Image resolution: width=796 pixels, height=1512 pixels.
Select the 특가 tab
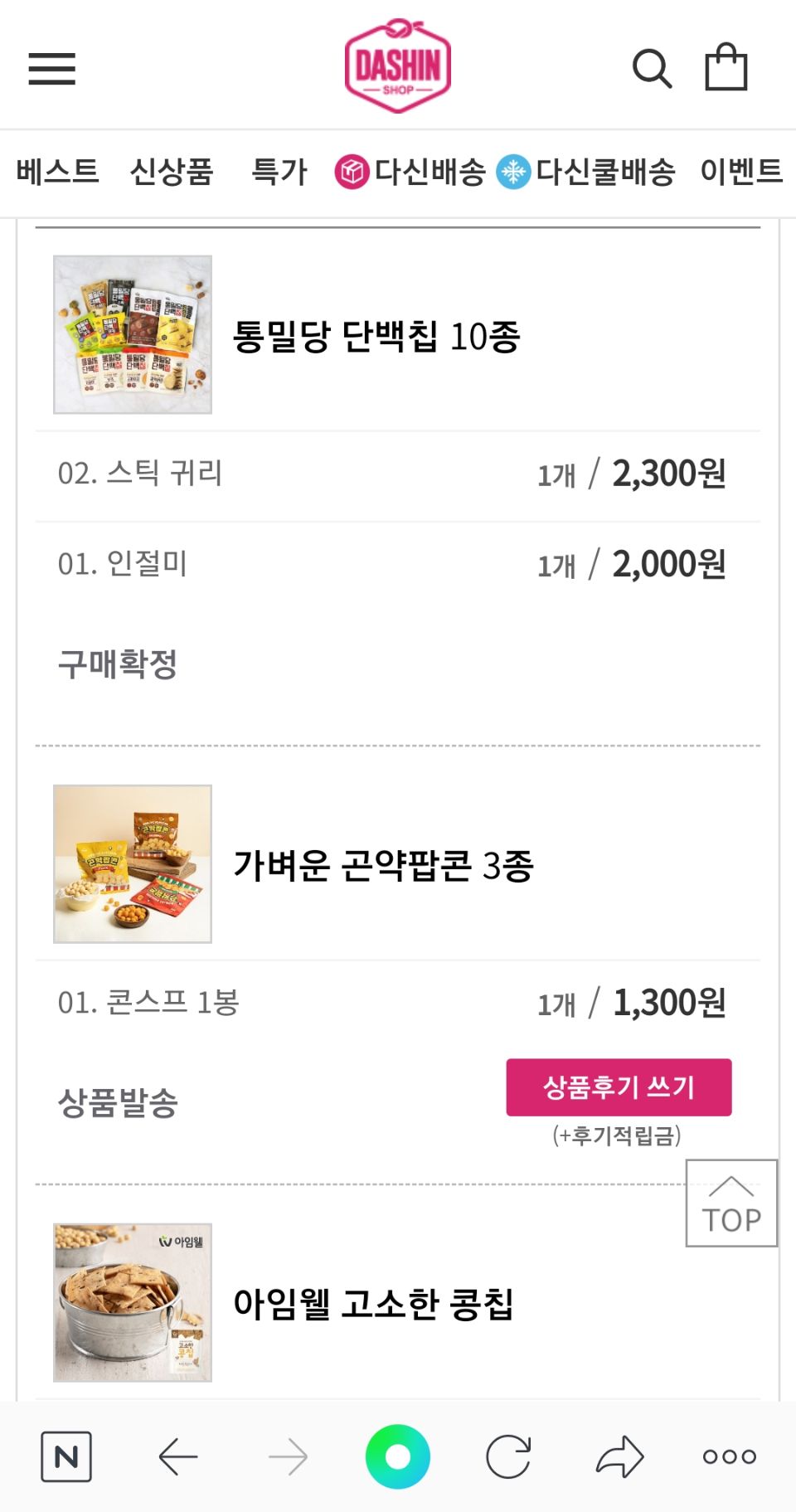point(279,172)
